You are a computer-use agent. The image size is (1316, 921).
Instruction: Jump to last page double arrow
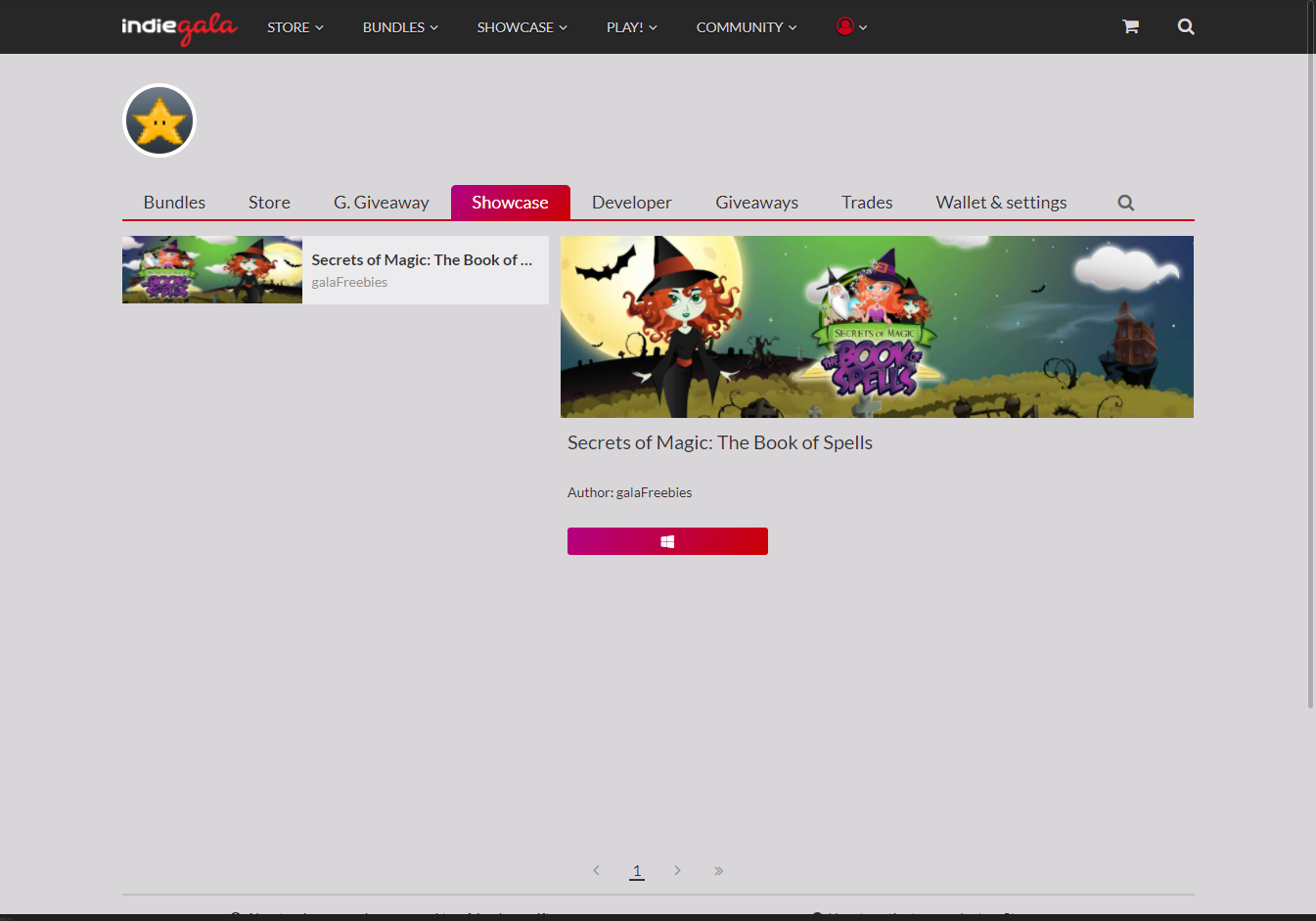coord(718,870)
